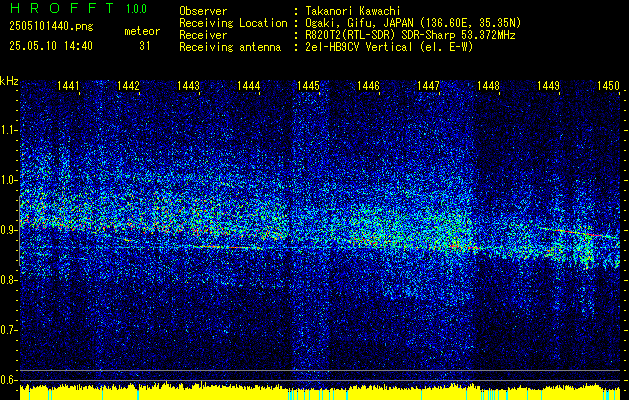
Task: Click the 1.1 kHz axis label
Action: coord(9,130)
